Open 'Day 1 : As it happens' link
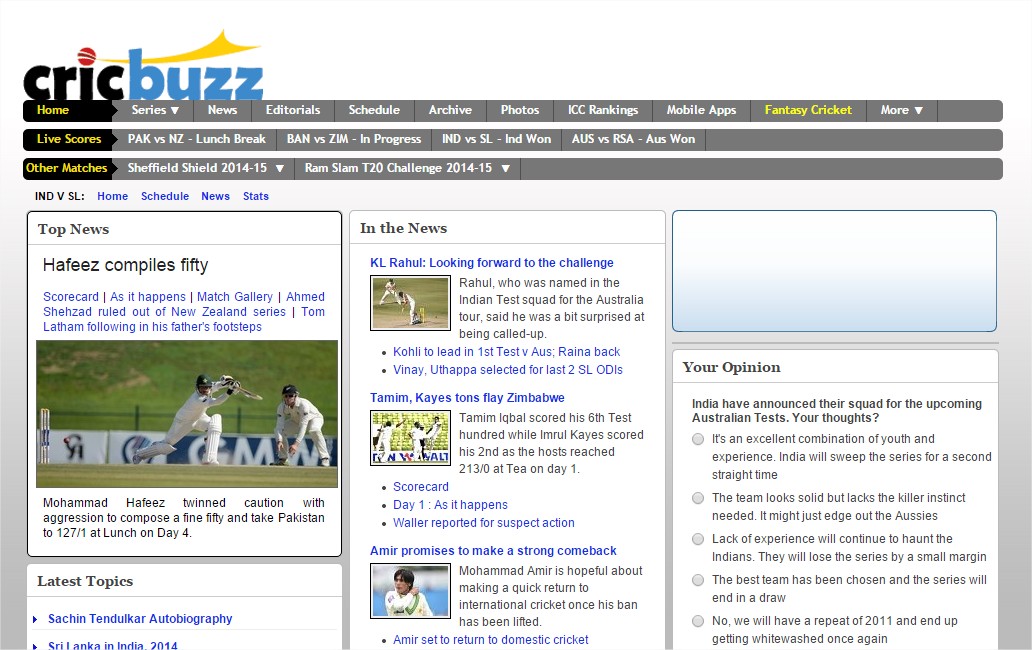This screenshot has height=650, width=1032. click(450, 505)
